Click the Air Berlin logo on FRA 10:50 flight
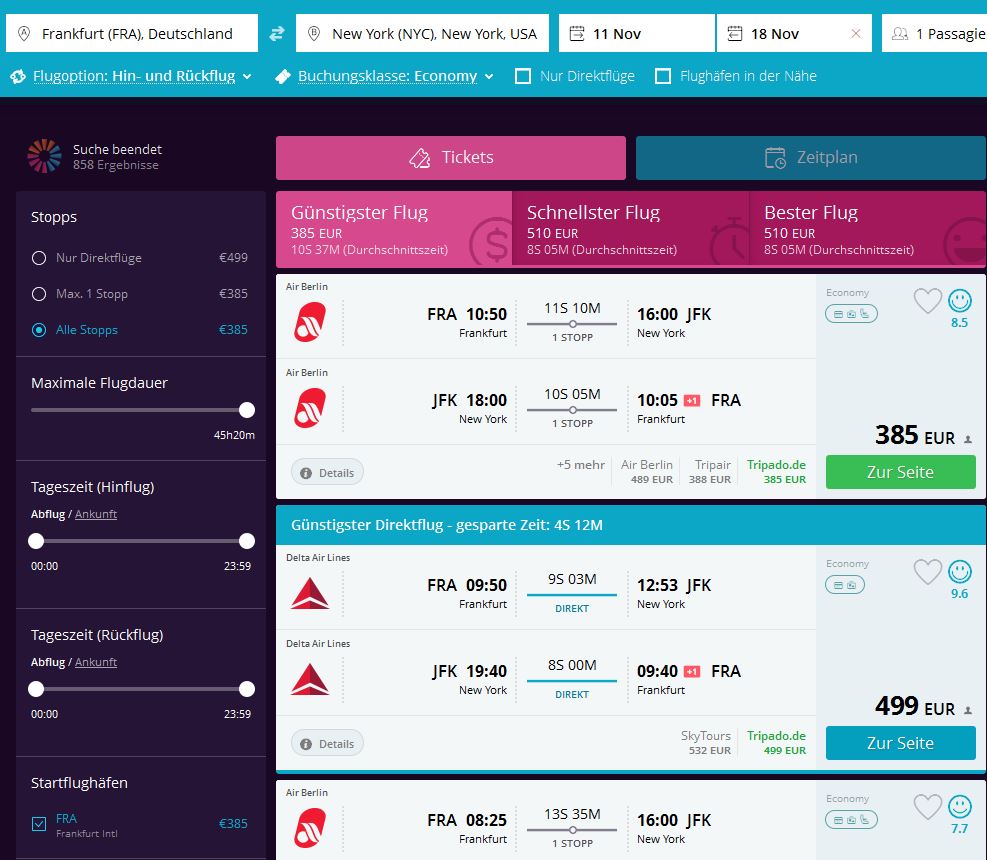Image resolution: width=987 pixels, height=860 pixels. tap(310, 322)
